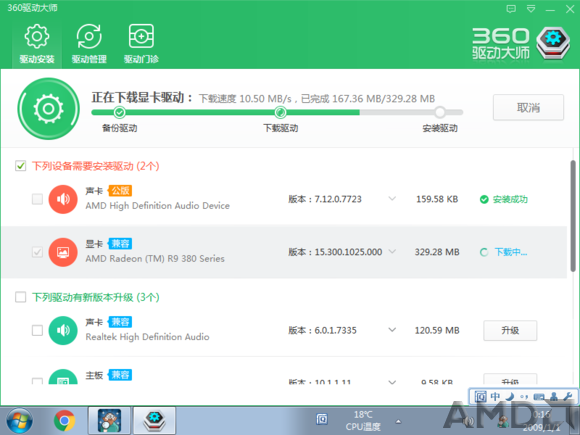Select the Realtek High Definition Audio text
Image resolution: width=580 pixels, height=435 pixels.
coord(147,337)
